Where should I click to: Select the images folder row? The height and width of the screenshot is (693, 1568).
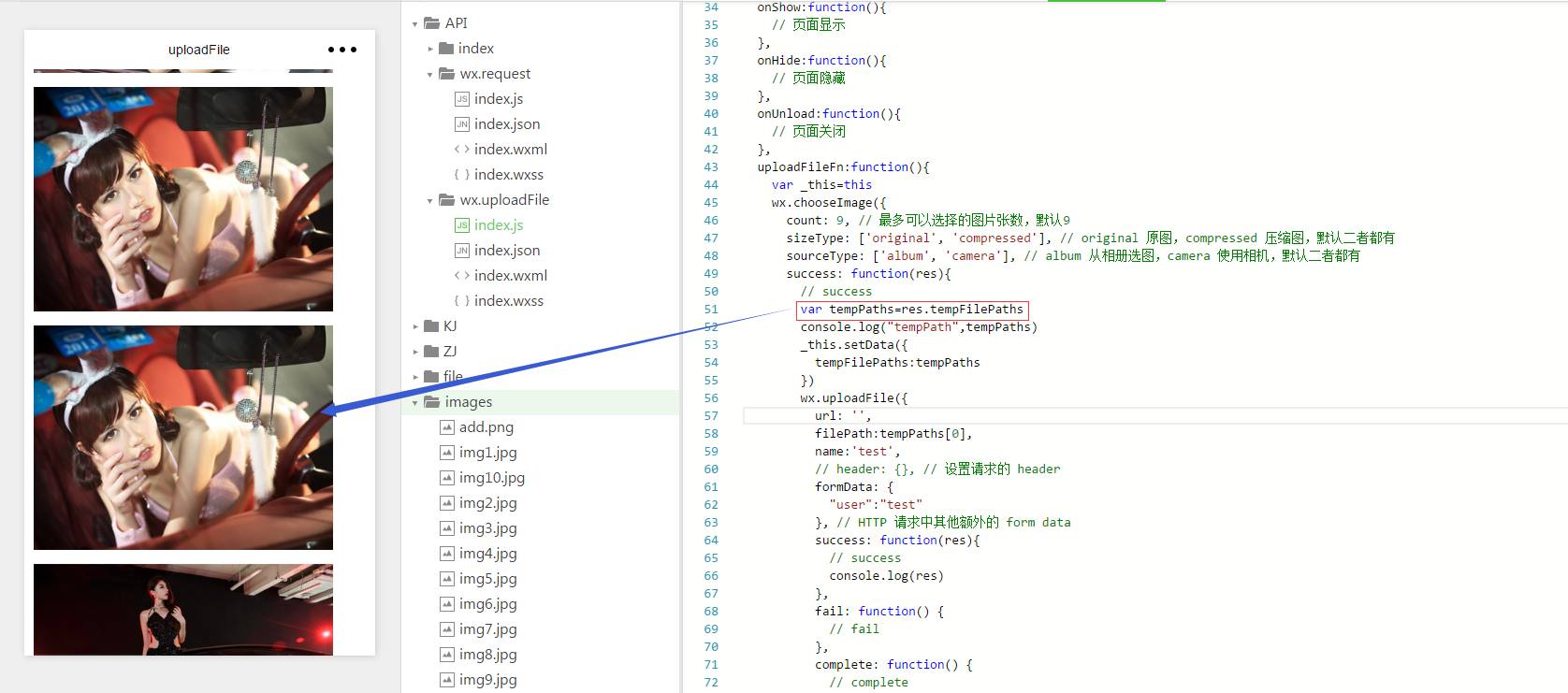pos(542,402)
